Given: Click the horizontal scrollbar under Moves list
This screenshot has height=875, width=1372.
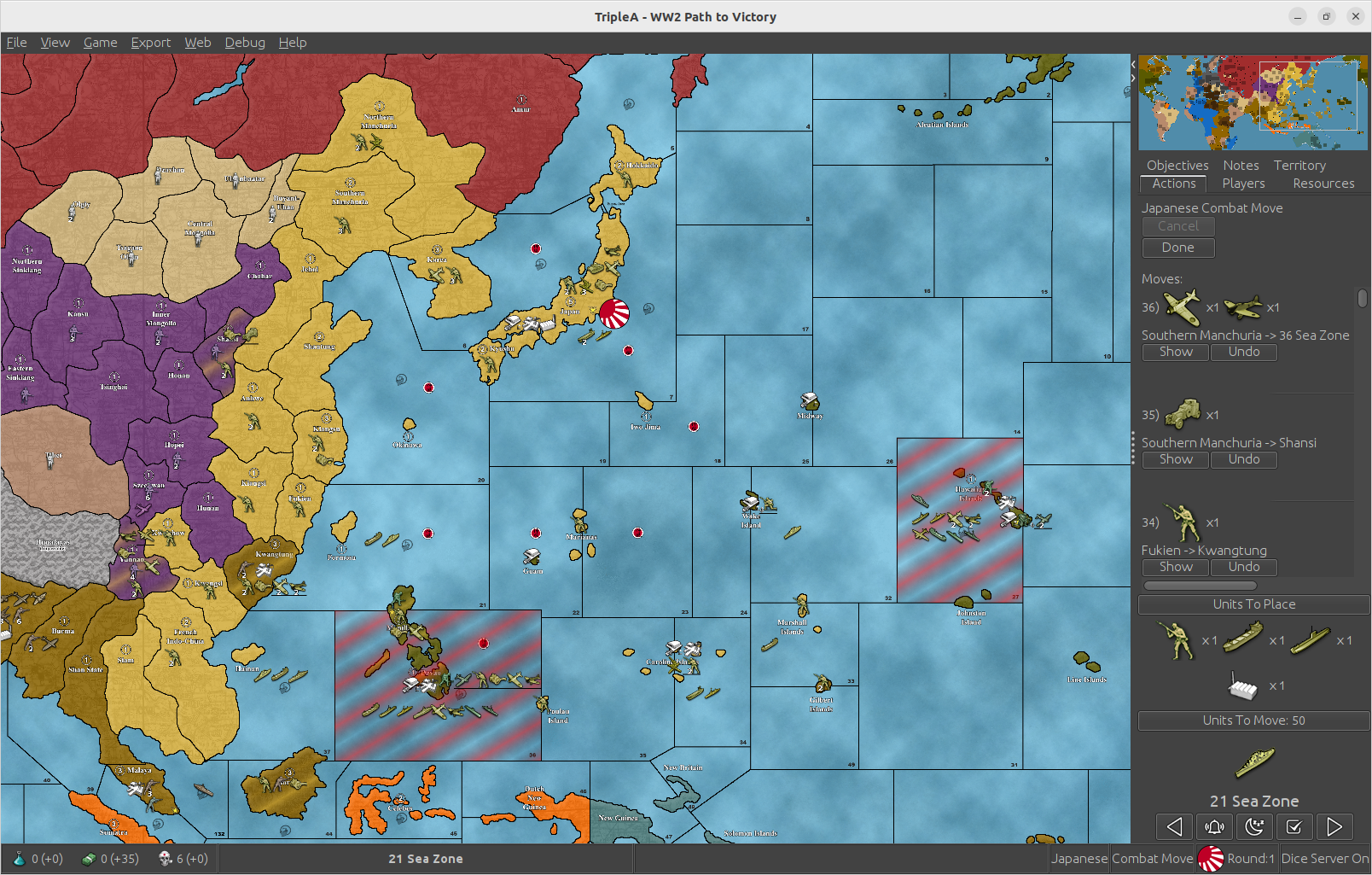Looking at the screenshot, I should click(1200, 586).
